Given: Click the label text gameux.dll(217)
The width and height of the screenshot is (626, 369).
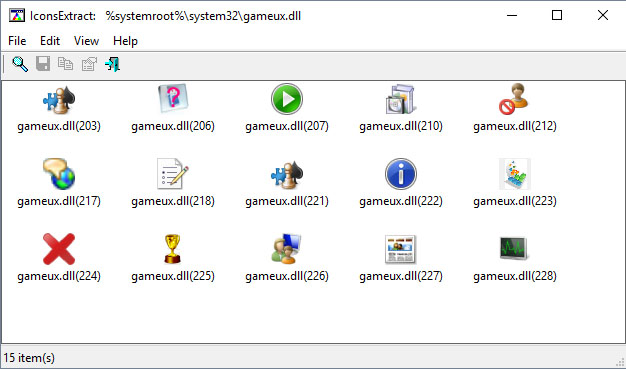Looking at the screenshot, I should click(59, 201).
